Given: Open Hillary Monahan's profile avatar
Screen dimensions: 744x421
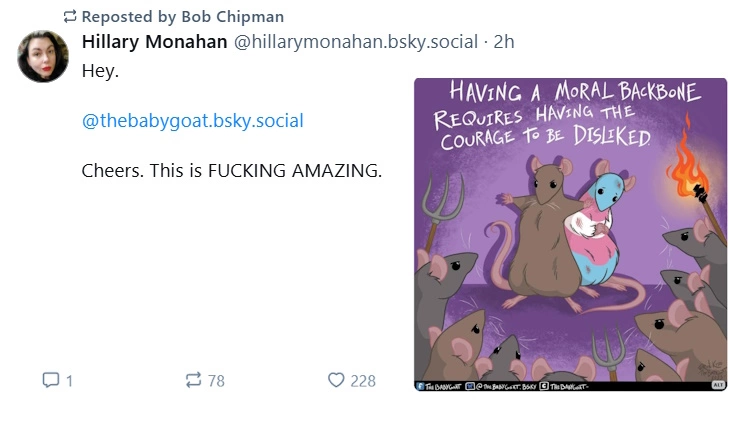Looking at the screenshot, I should (43, 56).
